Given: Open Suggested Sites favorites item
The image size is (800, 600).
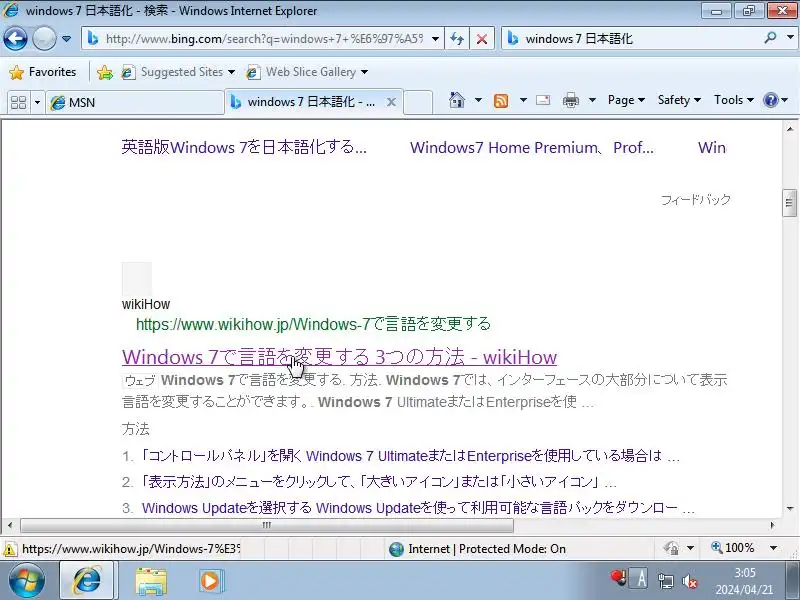Looking at the screenshot, I should coord(179,72).
